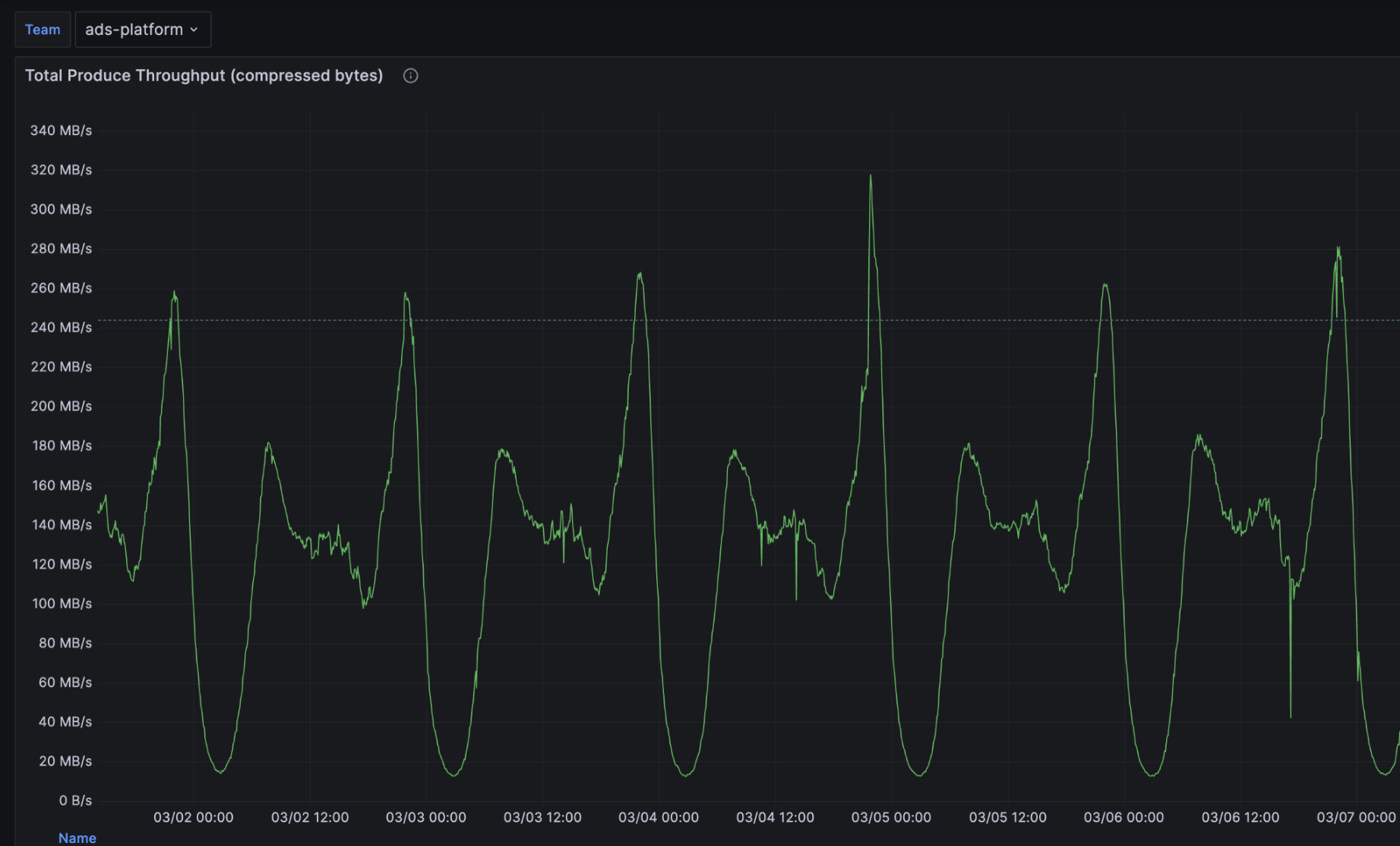Click the 03/02 00:00 time label
The image size is (1400, 846).
[x=194, y=818]
